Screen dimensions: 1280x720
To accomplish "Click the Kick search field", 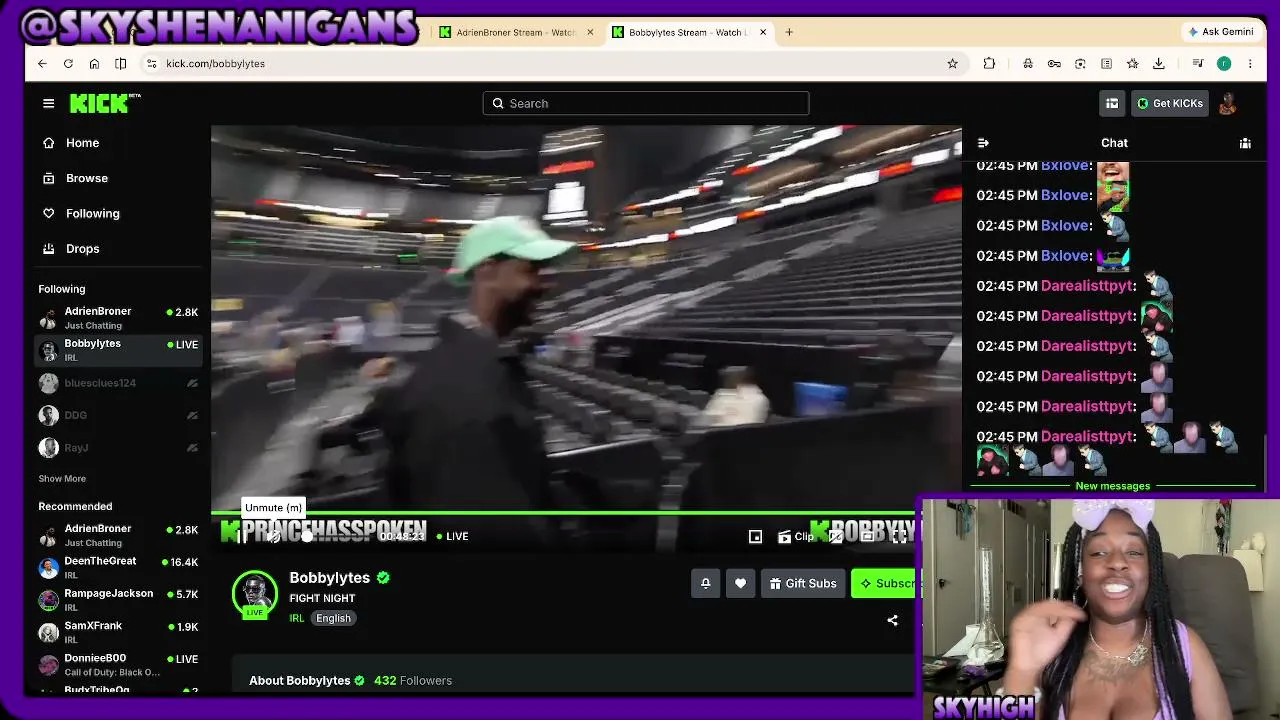I will coord(646,103).
